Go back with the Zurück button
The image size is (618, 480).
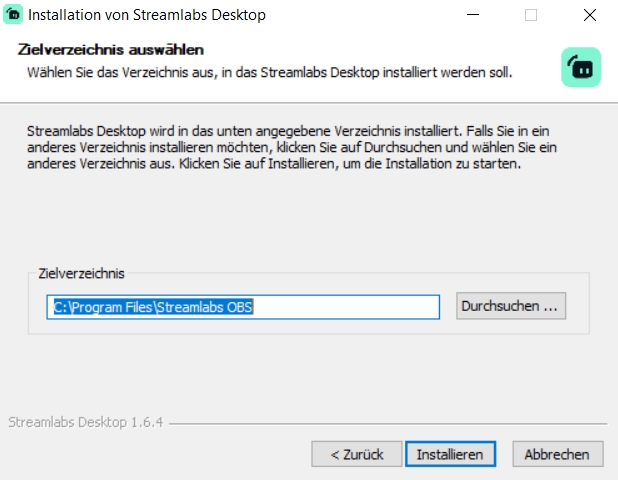pos(356,454)
